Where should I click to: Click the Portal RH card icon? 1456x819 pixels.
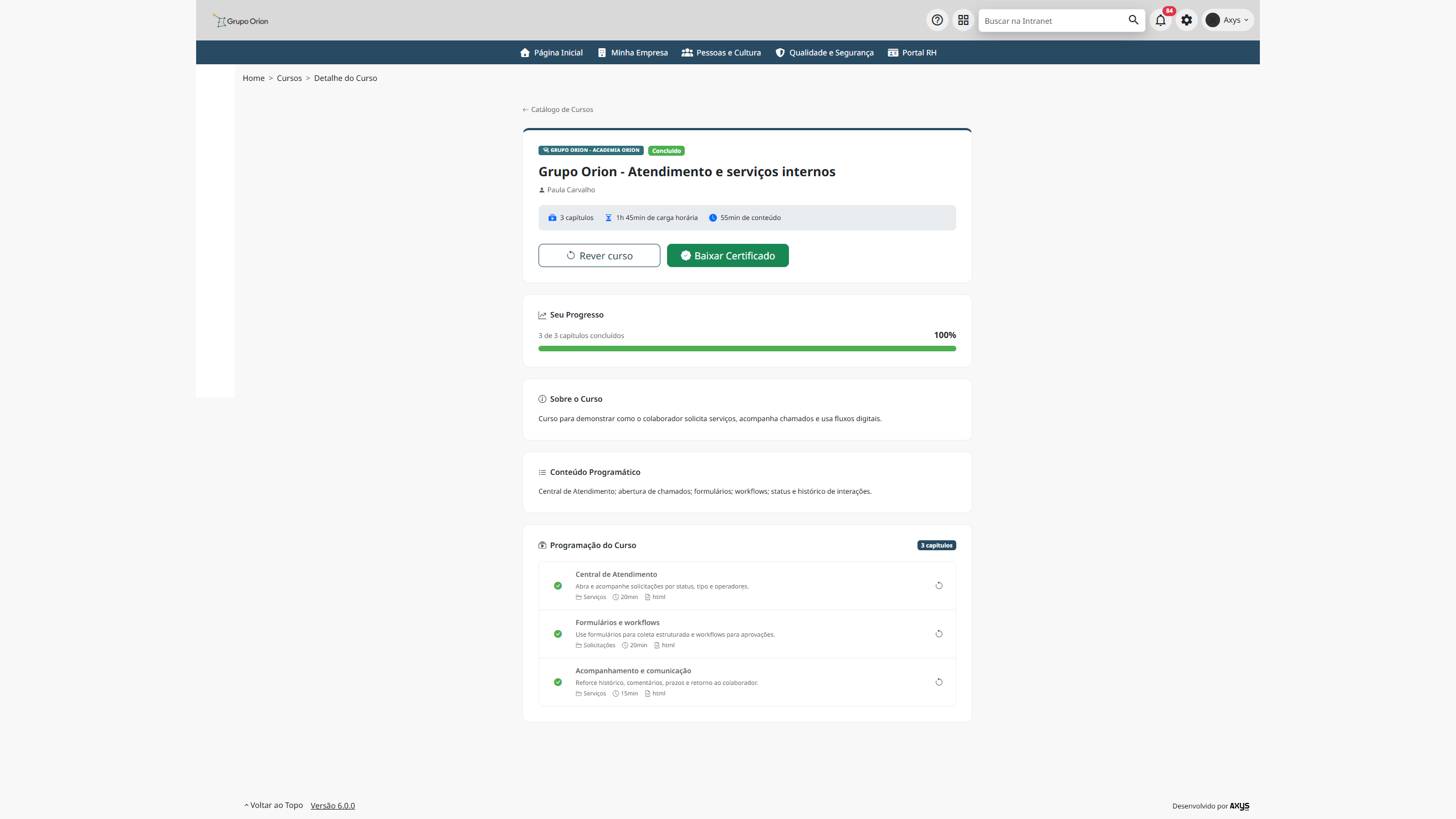[x=893, y=53]
